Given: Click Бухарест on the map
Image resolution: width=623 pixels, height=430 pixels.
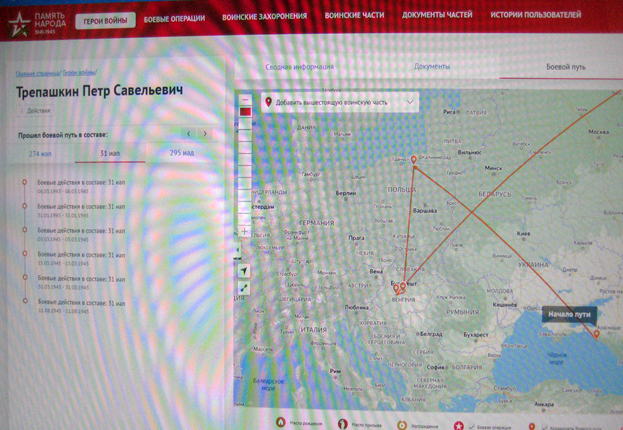Looking at the screenshot, I should [x=476, y=335].
